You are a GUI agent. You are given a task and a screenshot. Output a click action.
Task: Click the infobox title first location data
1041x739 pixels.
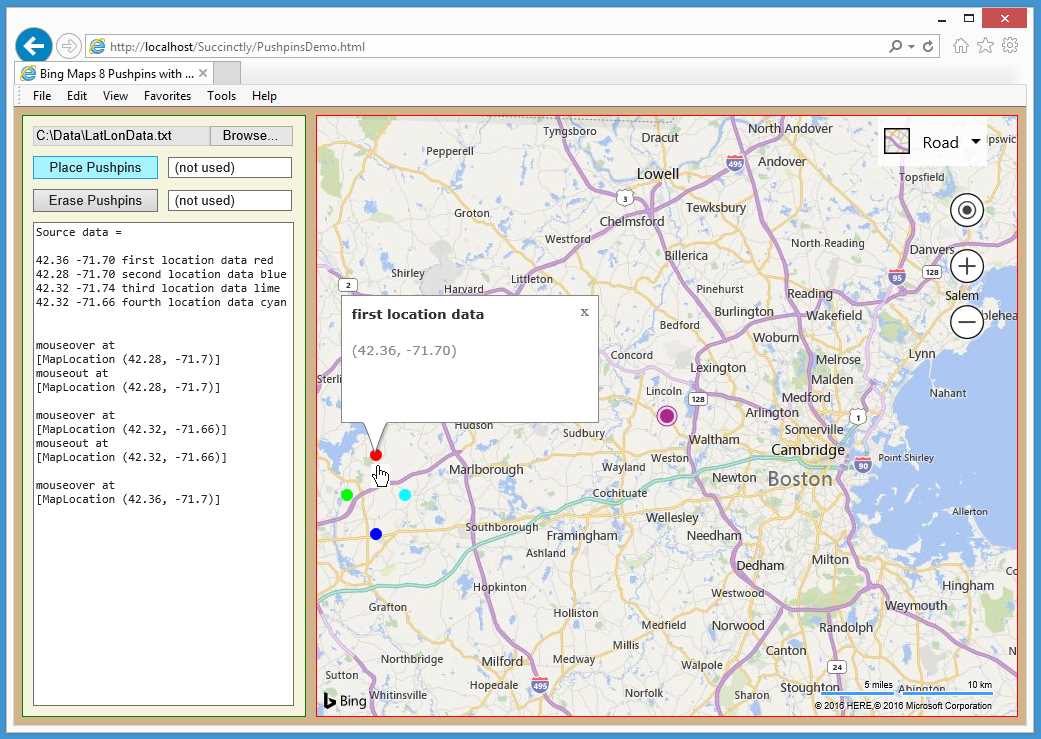click(x=418, y=315)
